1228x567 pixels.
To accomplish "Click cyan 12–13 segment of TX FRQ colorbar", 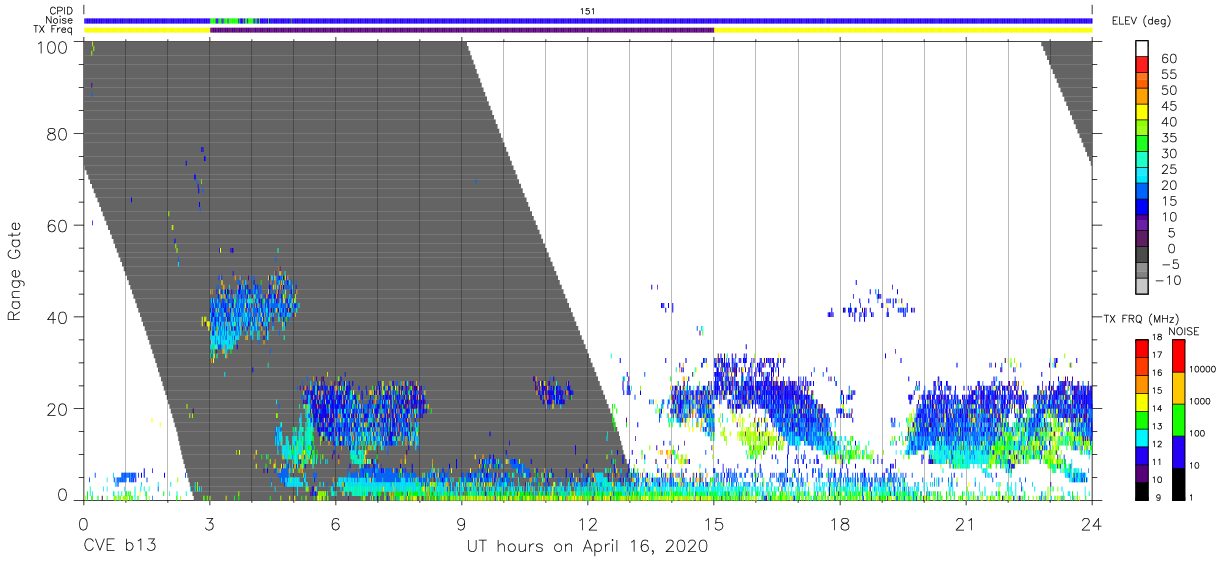I will [x=1141, y=436].
